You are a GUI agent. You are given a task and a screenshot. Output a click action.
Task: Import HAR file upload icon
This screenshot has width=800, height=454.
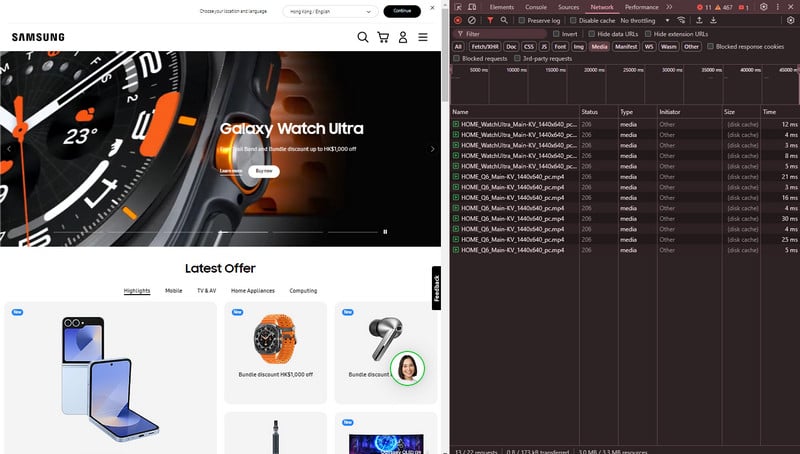point(699,20)
